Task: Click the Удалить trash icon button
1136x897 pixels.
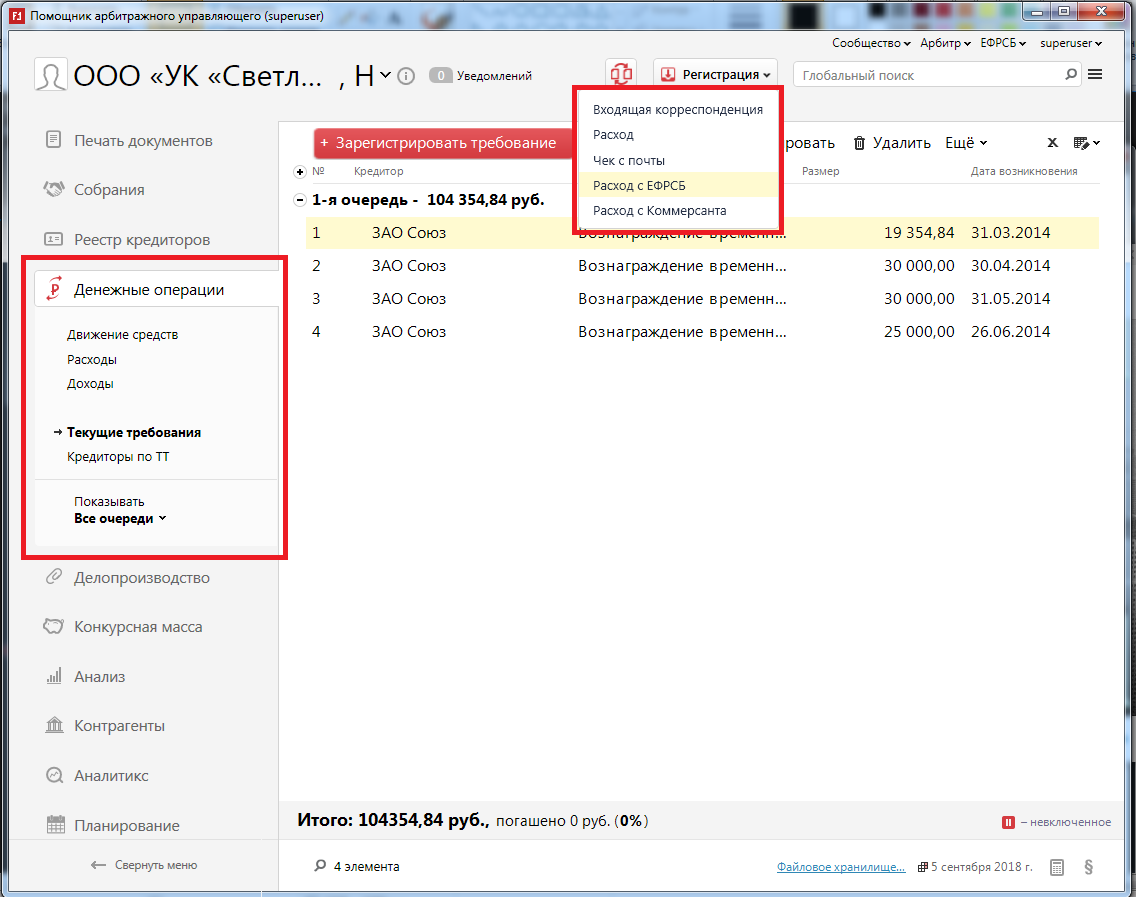Action: click(891, 143)
